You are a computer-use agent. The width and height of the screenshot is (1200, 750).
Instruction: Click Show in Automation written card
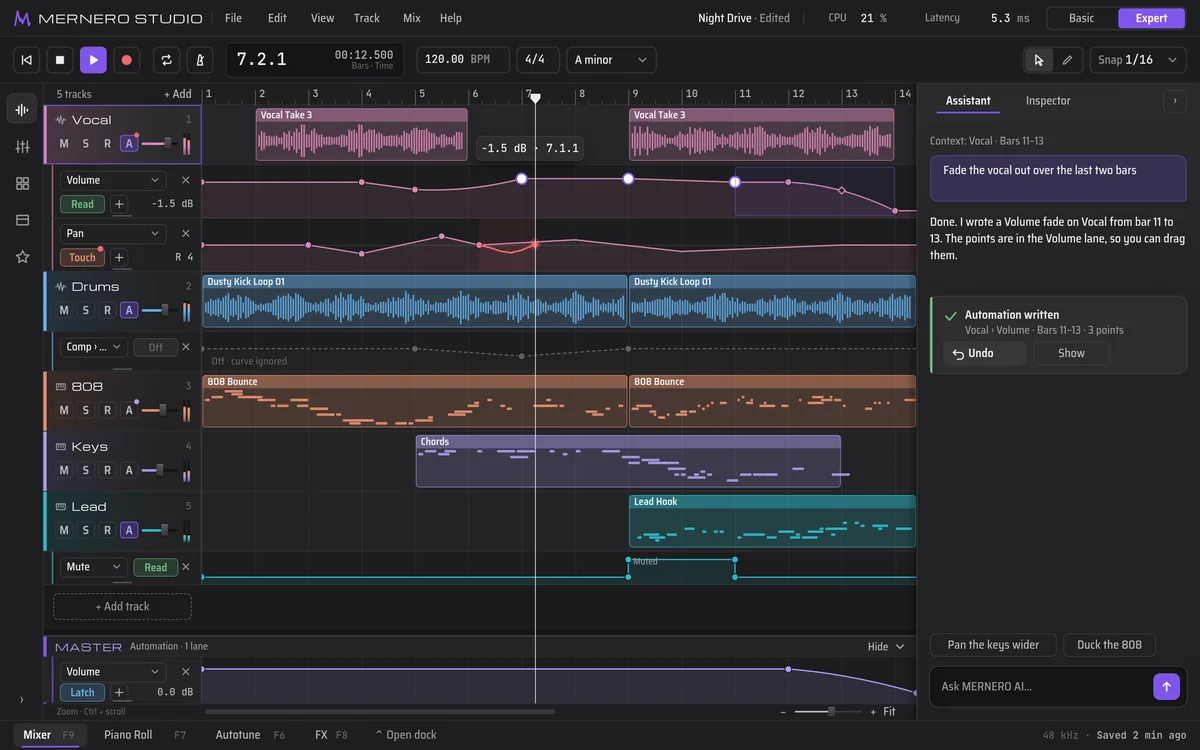point(1071,353)
